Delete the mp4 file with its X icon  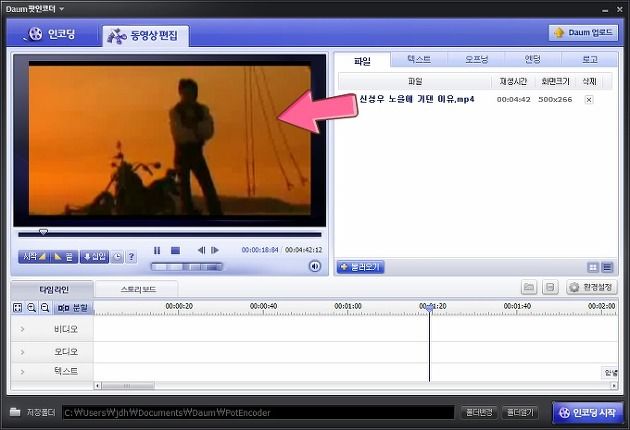click(x=589, y=99)
